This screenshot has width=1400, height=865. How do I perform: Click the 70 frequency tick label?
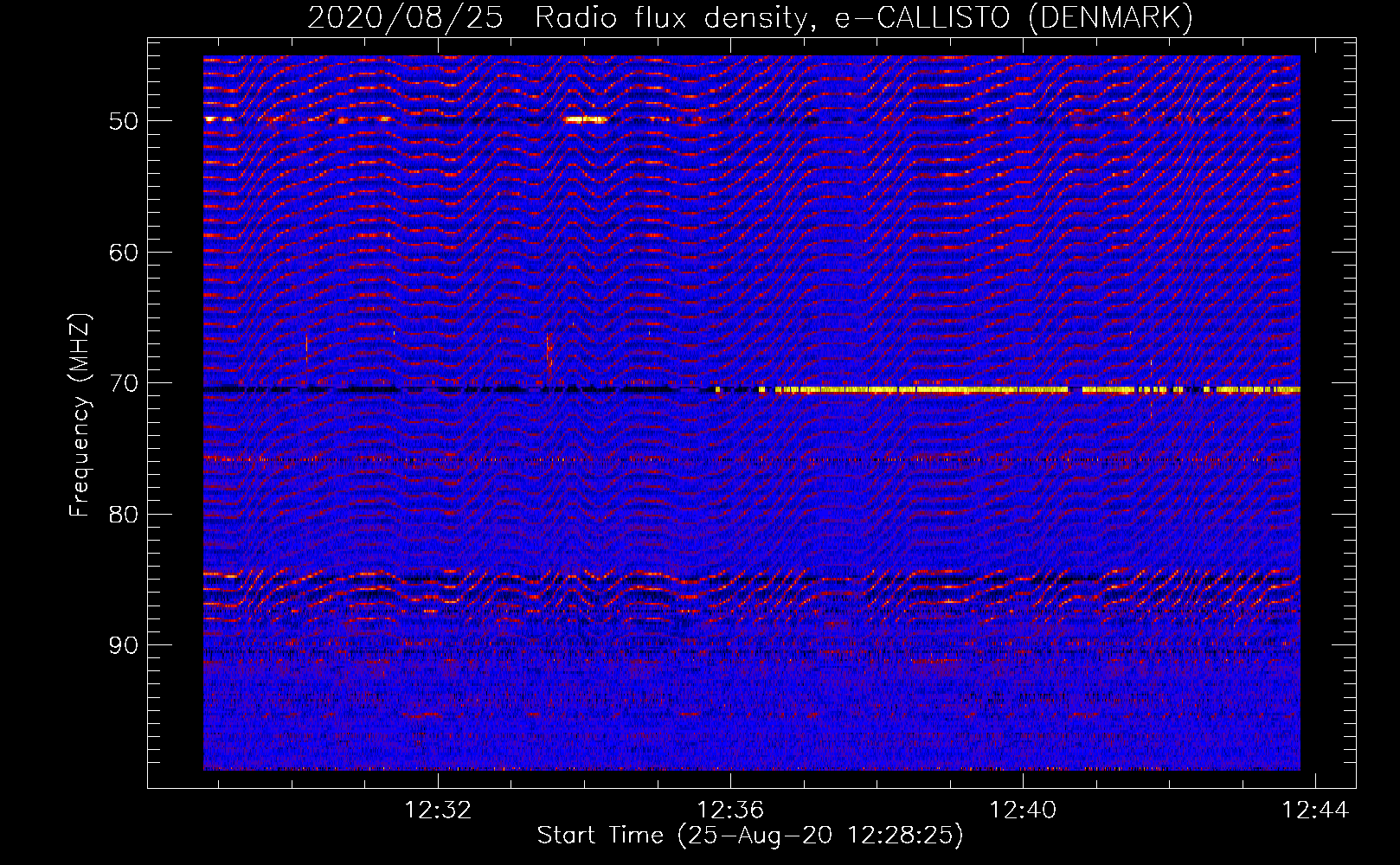click(x=124, y=383)
